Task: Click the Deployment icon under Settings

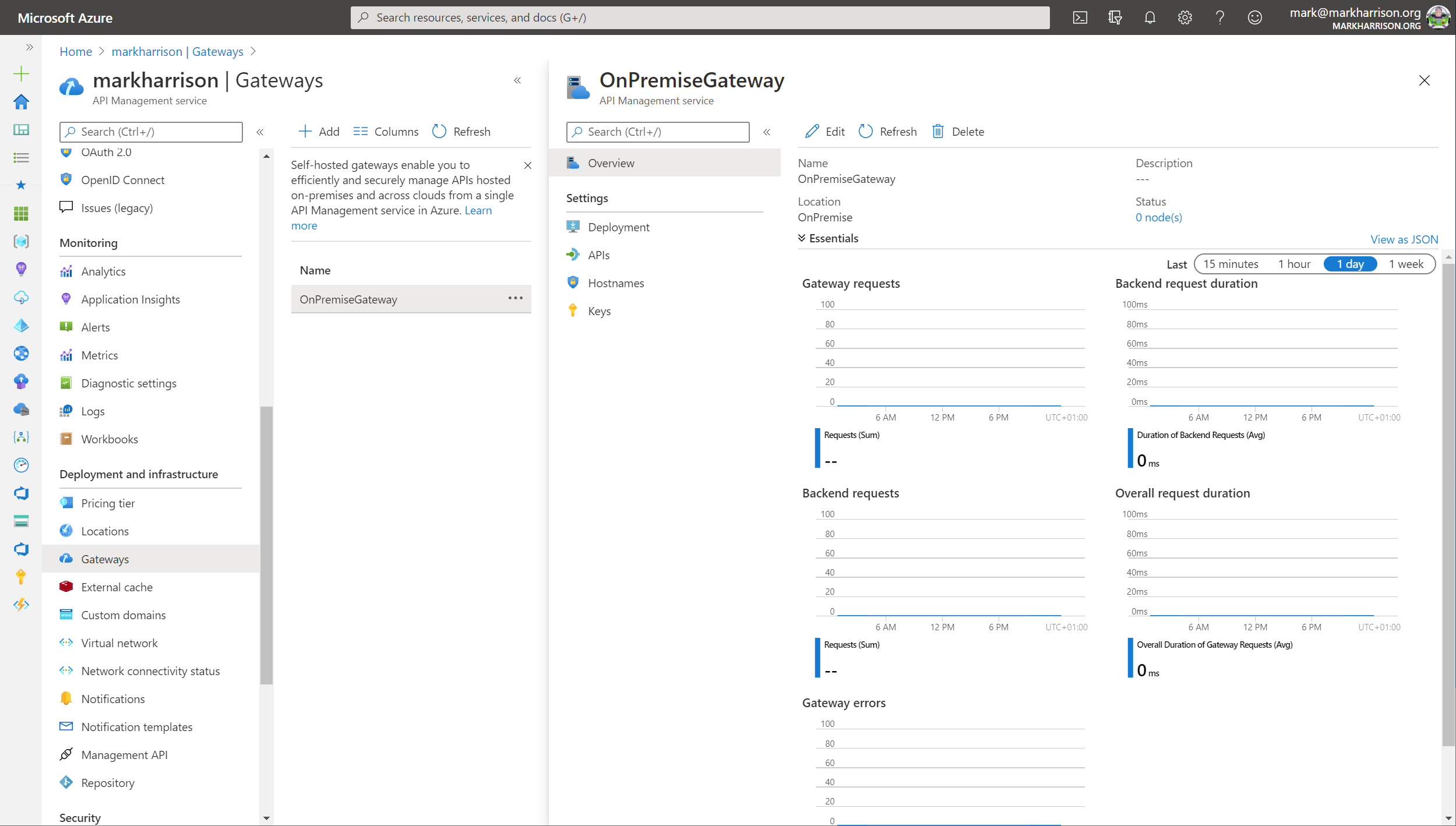Action: [x=573, y=226]
